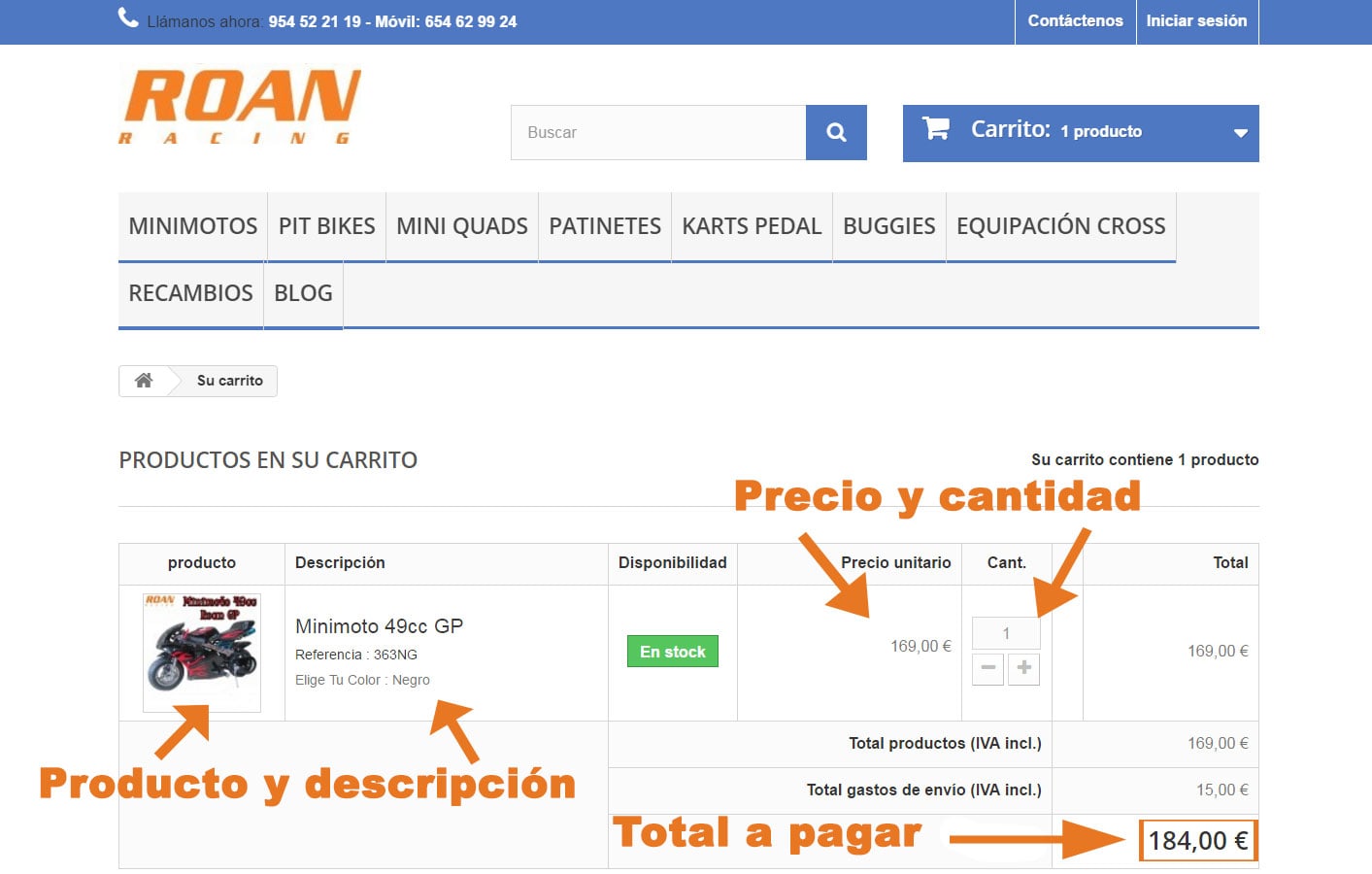This screenshot has width=1372, height=874.
Task: Increase quantity with the plus button
Action: 1023,668
